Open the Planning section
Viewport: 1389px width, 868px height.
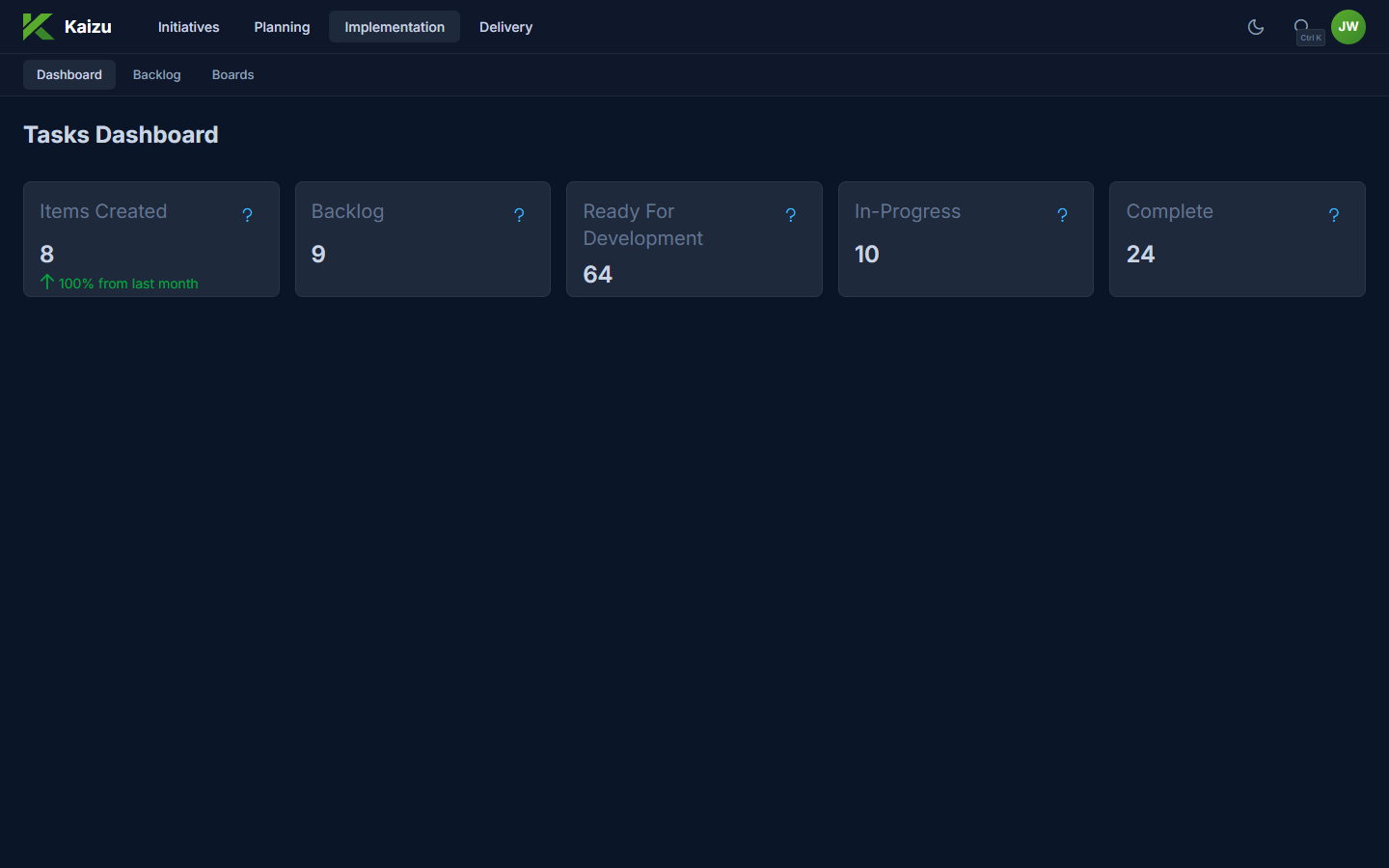pyautogui.click(x=281, y=27)
